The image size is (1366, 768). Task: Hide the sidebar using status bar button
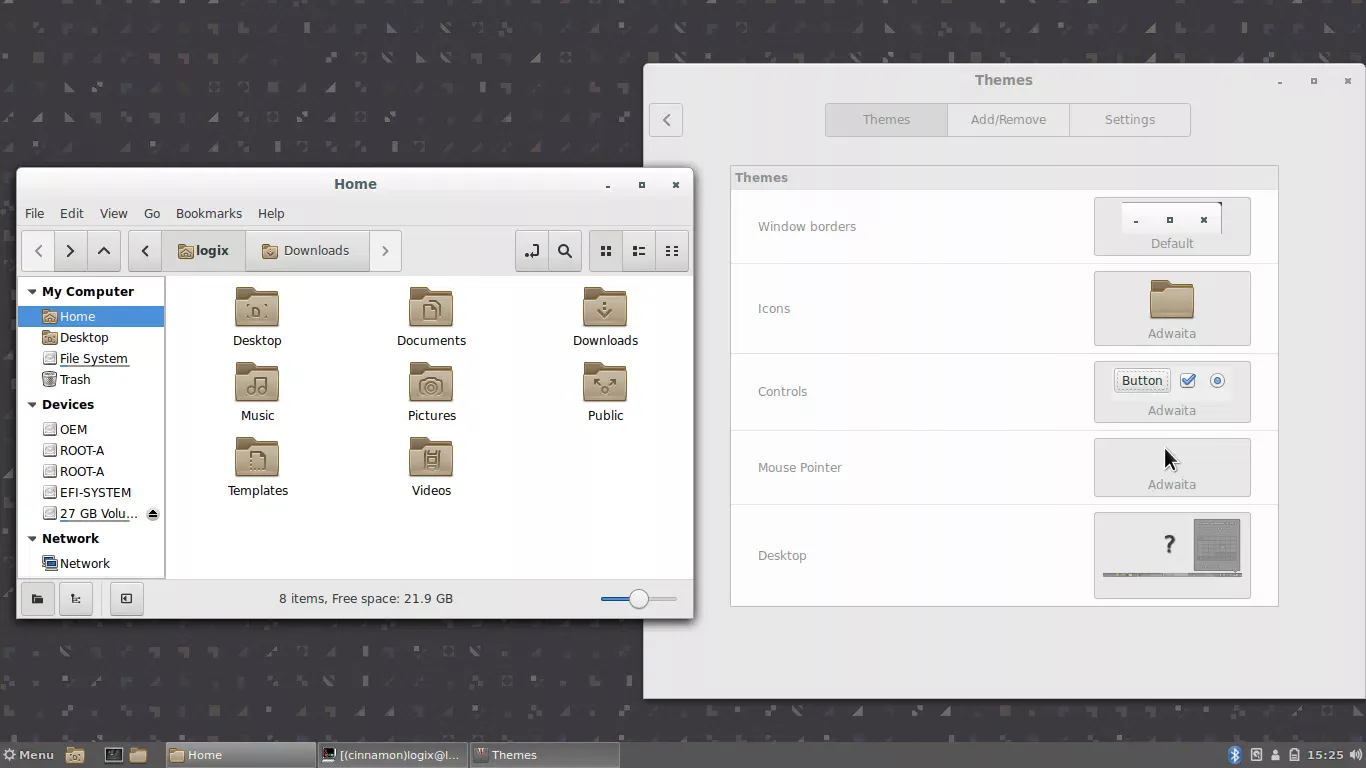[x=126, y=599]
